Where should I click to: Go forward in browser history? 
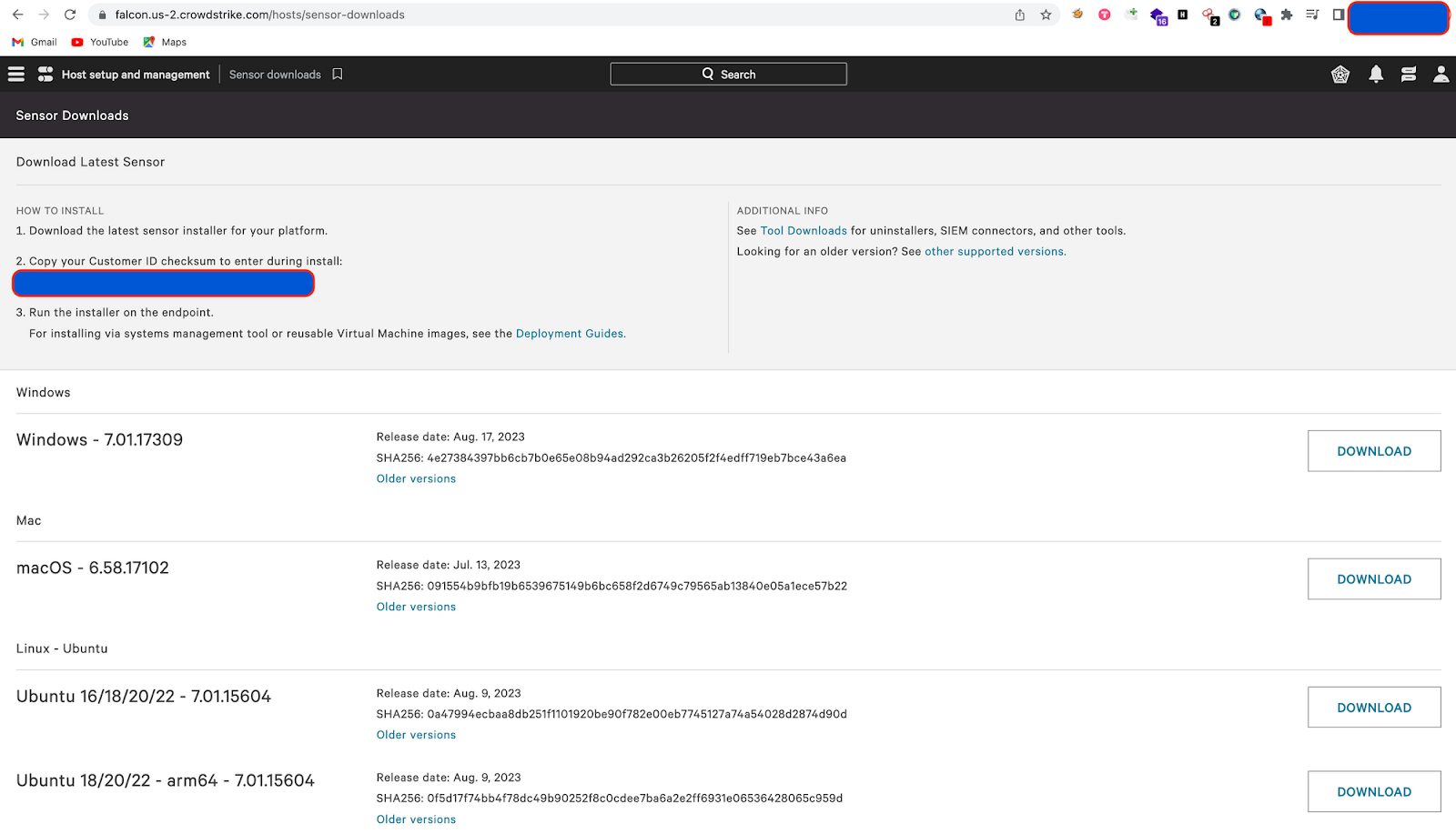[x=44, y=15]
